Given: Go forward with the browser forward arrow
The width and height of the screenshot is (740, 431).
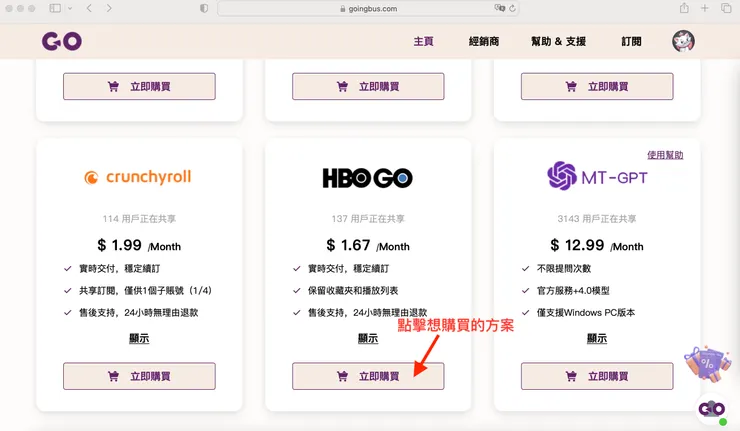Looking at the screenshot, I should 109,8.
